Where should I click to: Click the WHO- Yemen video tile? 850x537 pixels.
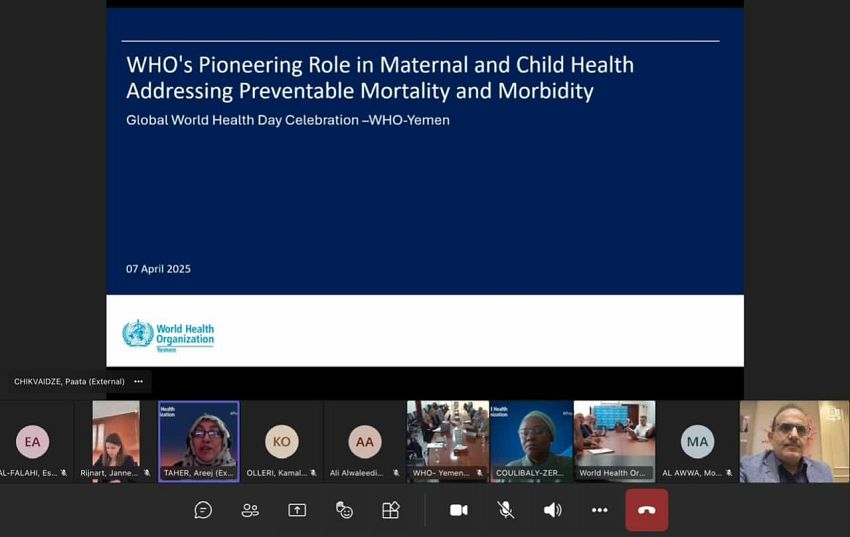(x=447, y=440)
